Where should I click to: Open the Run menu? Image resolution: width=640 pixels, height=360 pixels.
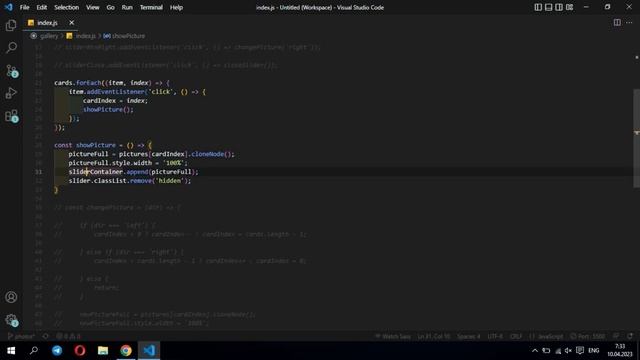tap(127, 7)
